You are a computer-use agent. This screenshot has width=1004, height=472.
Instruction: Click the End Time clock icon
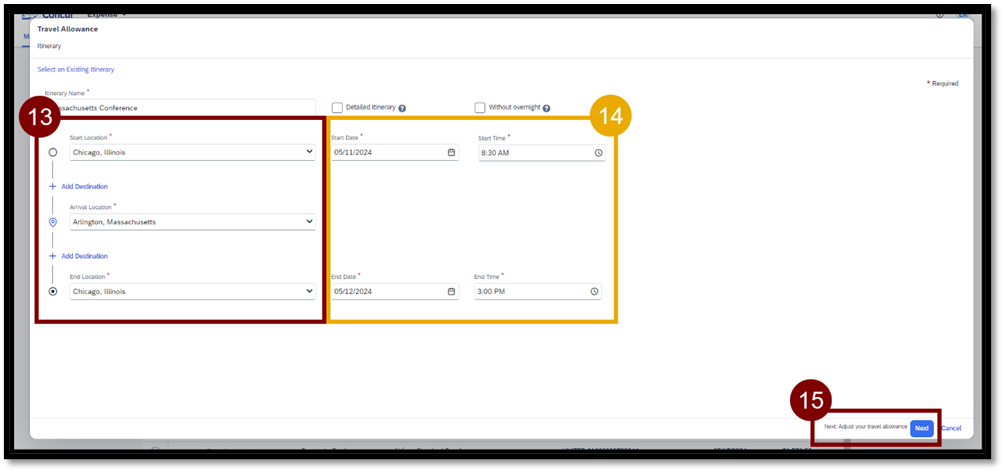click(594, 292)
